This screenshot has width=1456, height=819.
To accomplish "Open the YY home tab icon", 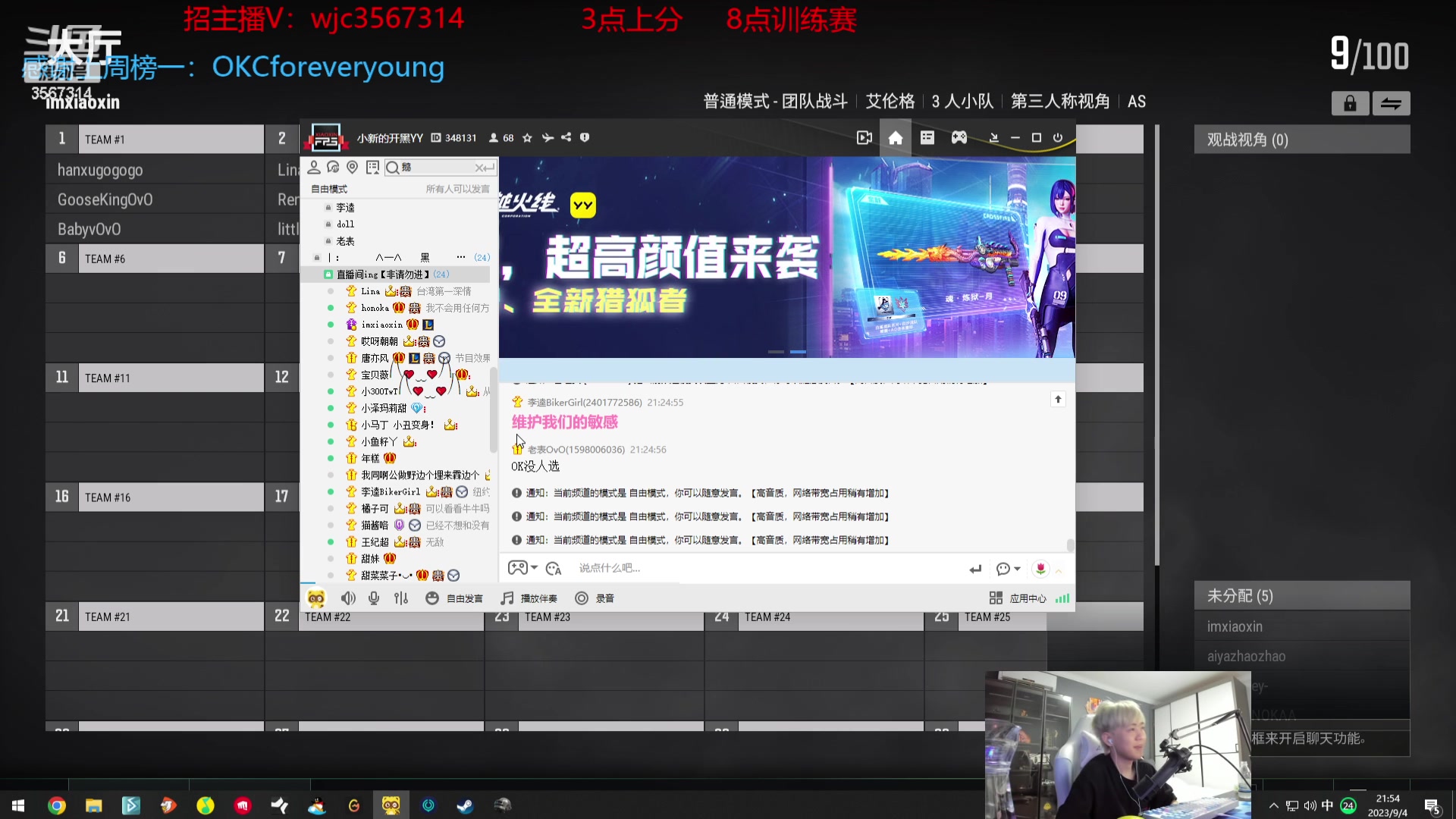I will [x=896, y=138].
